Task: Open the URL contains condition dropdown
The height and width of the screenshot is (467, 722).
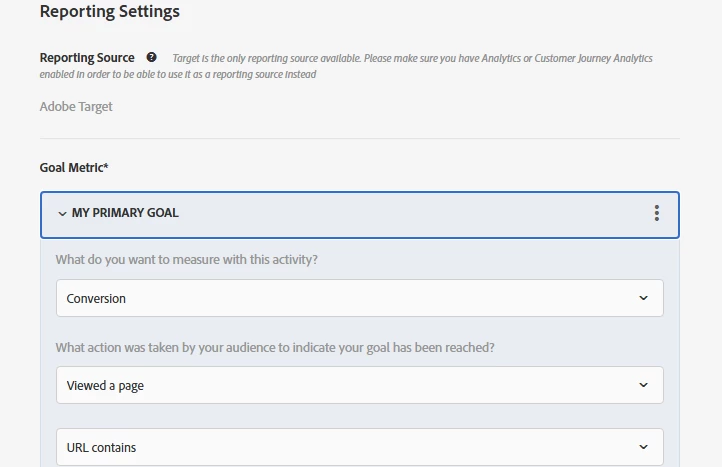Action: (x=359, y=447)
